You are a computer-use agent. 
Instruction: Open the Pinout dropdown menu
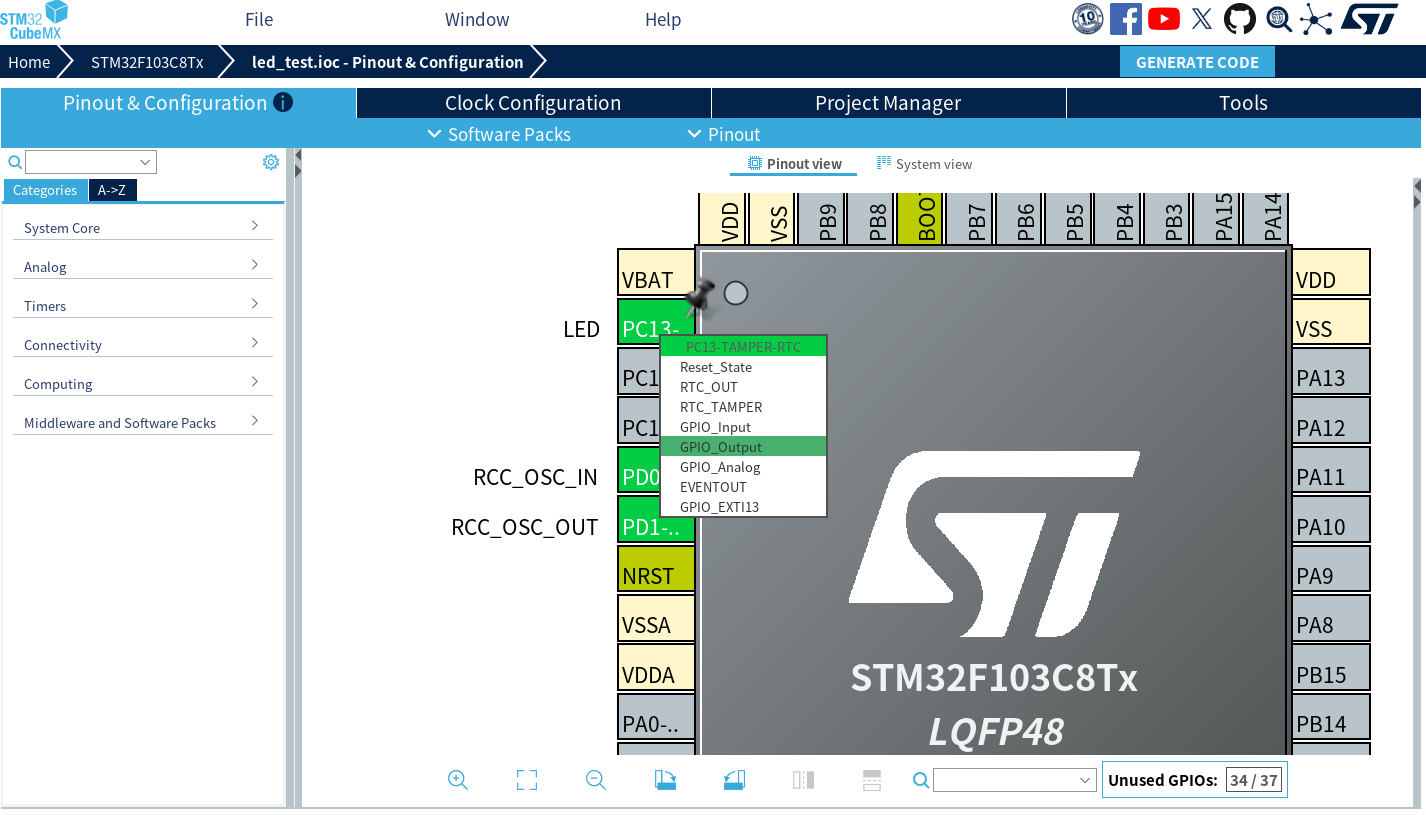[723, 134]
